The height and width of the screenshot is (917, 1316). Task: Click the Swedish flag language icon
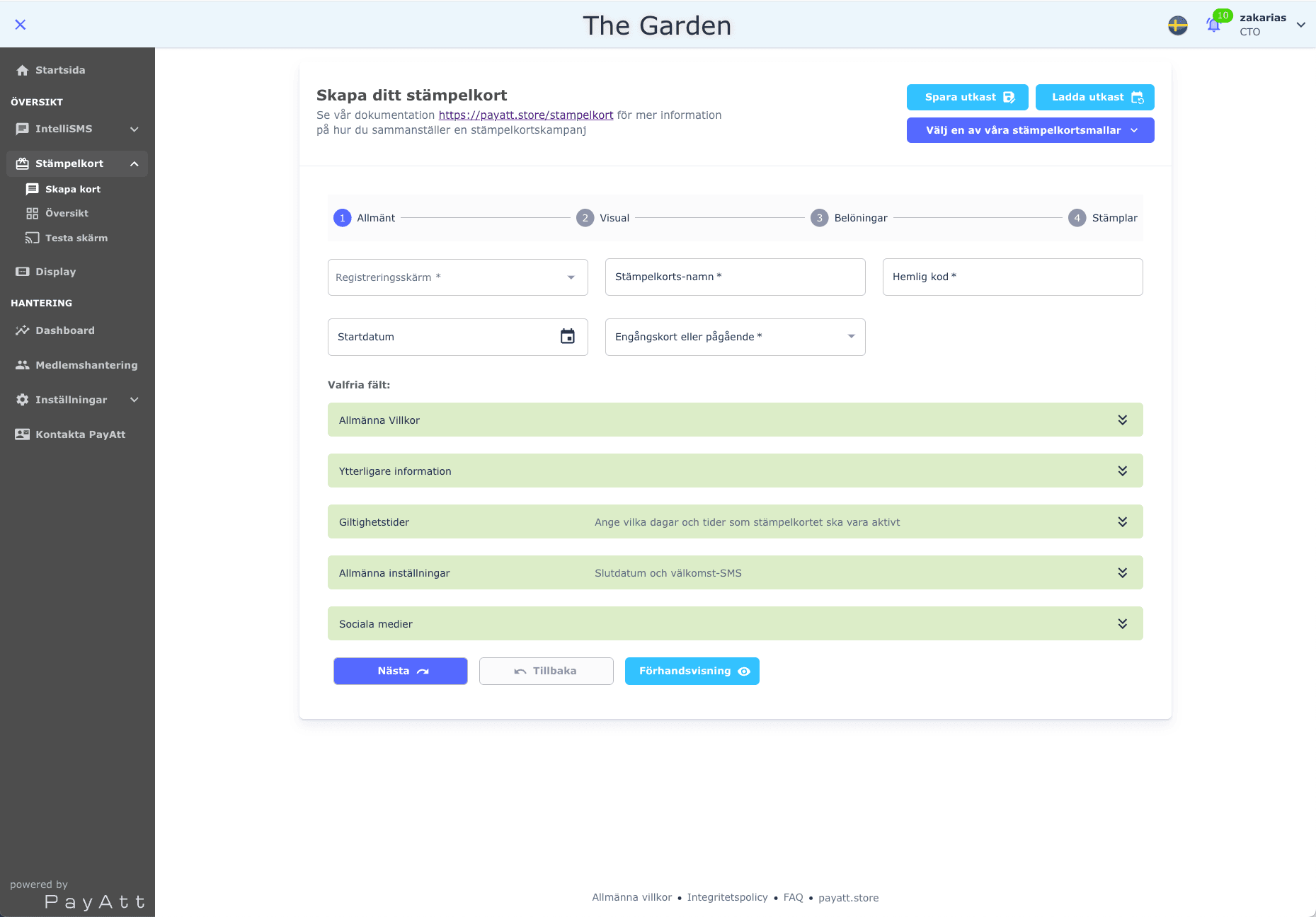tap(1178, 25)
